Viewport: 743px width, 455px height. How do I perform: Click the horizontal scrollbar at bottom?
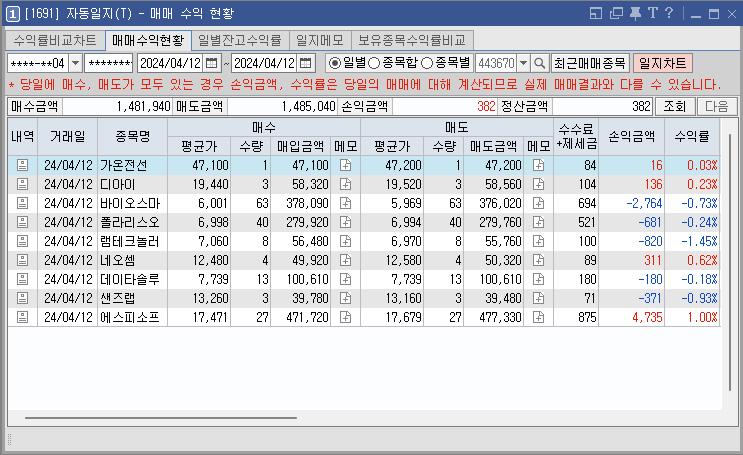pyautogui.click(x=161, y=418)
